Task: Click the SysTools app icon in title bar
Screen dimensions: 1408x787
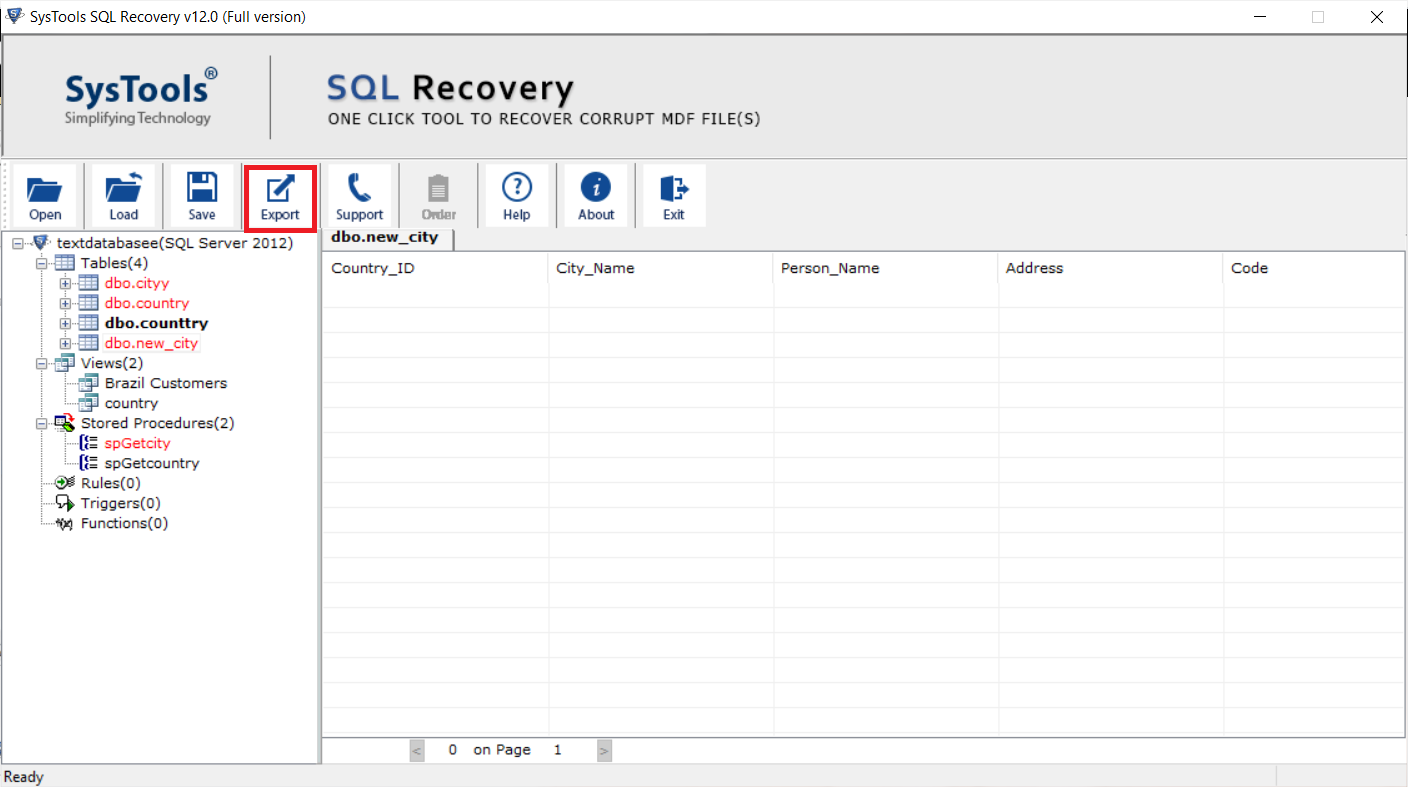Action: (14, 16)
